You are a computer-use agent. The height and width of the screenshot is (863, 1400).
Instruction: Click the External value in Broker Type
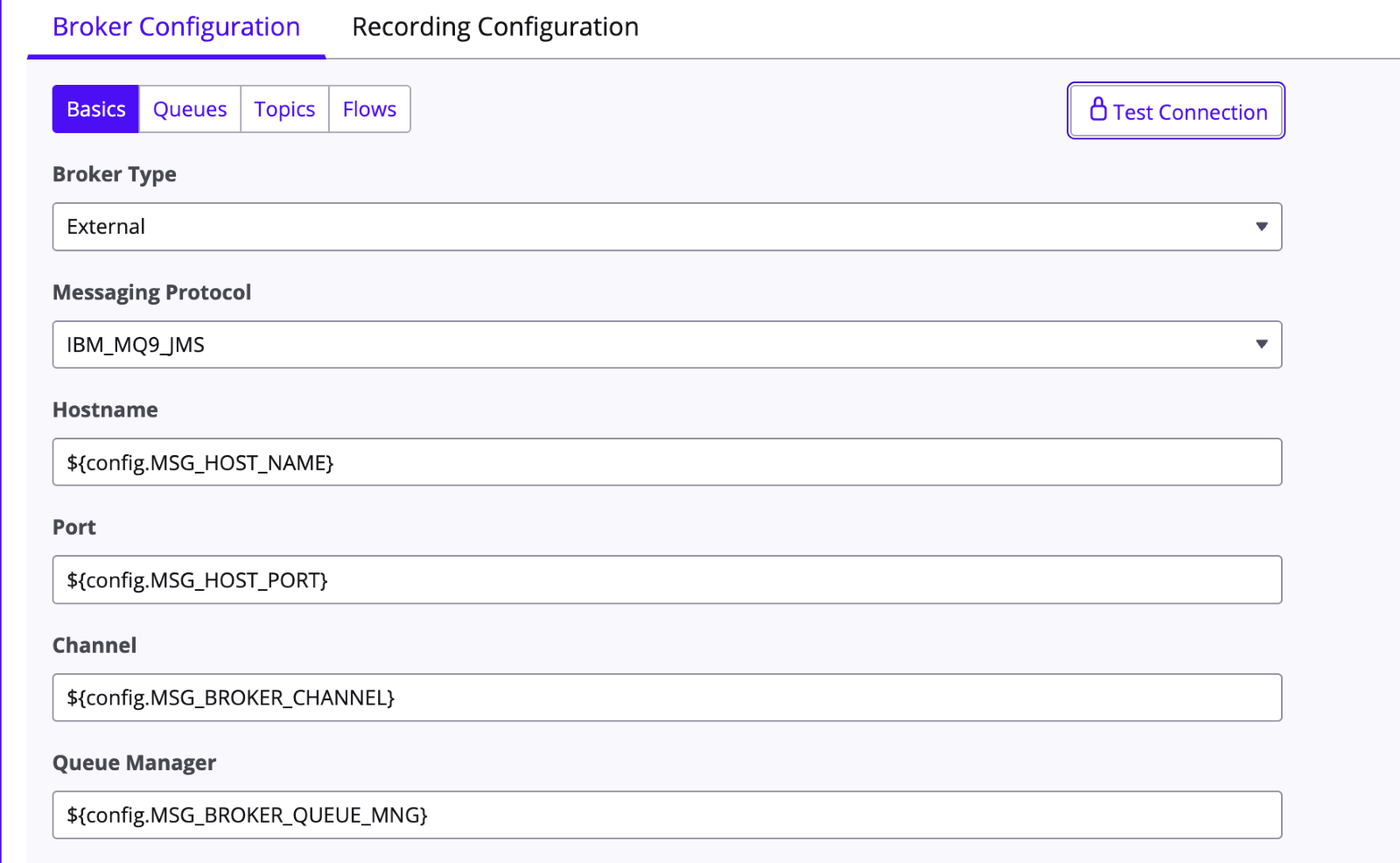[x=106, y=227]
